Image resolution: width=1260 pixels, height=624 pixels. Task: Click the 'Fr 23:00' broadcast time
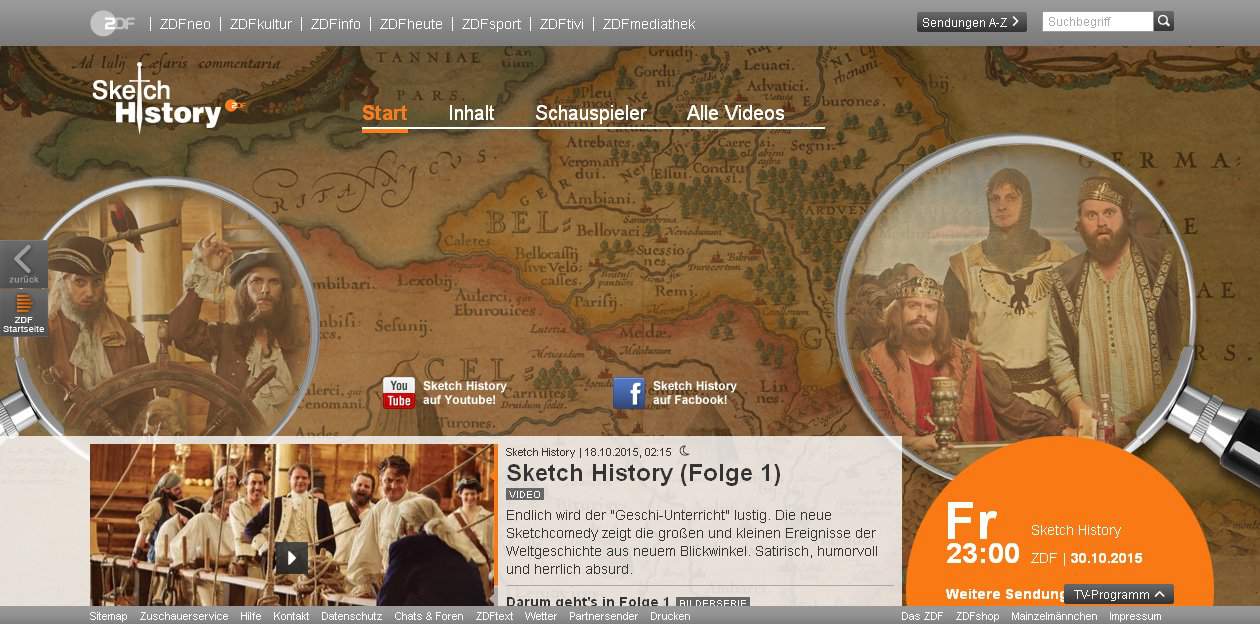click(983, 535)
